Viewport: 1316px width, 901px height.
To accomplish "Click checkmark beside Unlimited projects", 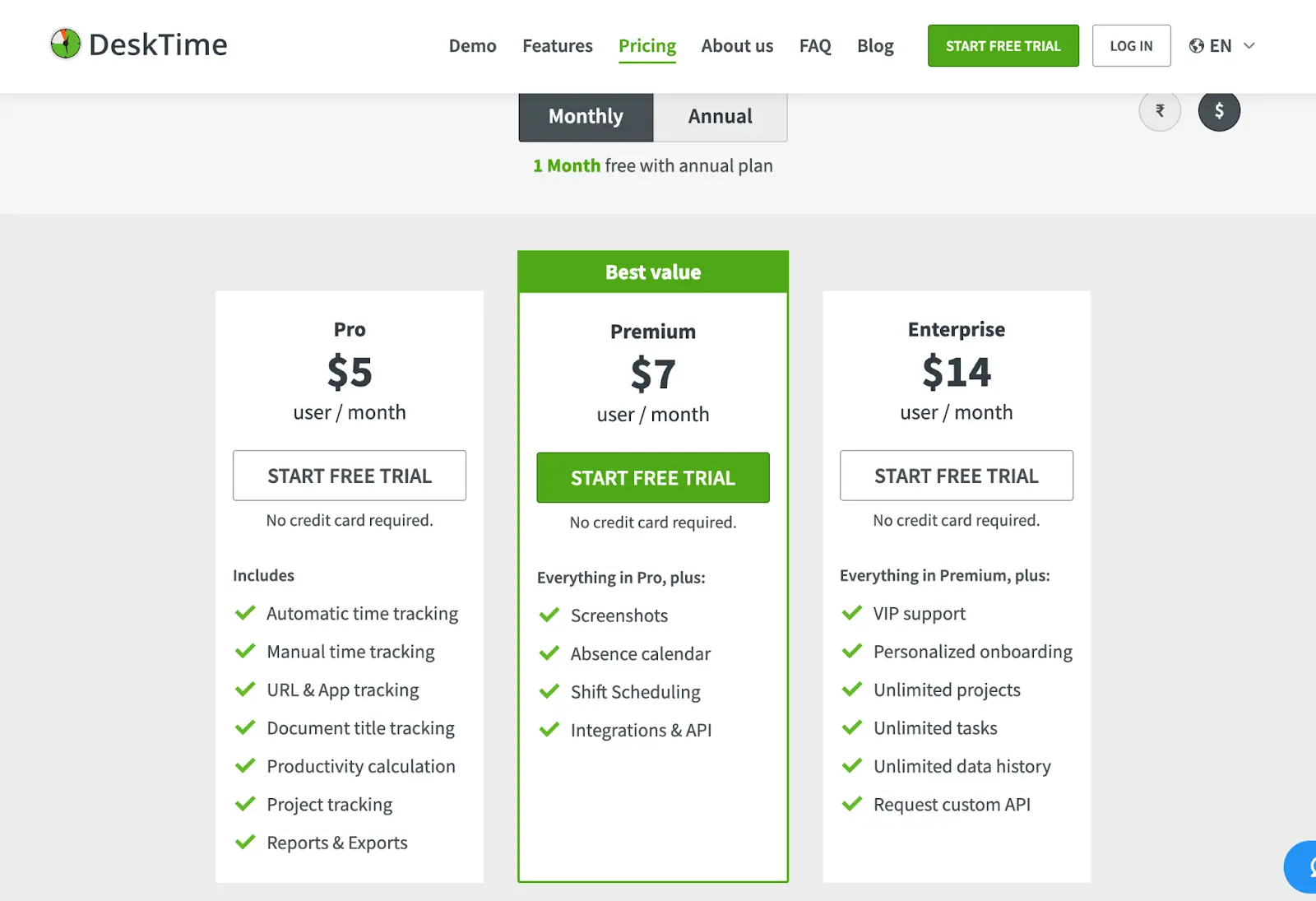I will coord(852,690).
